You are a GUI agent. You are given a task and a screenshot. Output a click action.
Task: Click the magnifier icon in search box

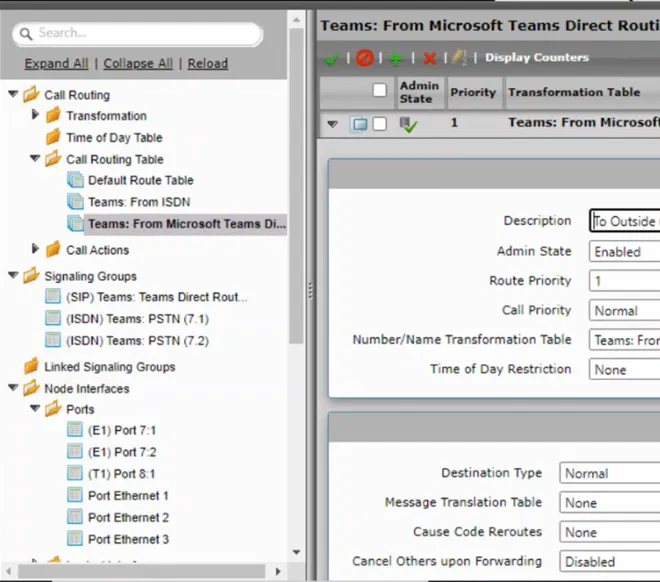coord(25,34)
